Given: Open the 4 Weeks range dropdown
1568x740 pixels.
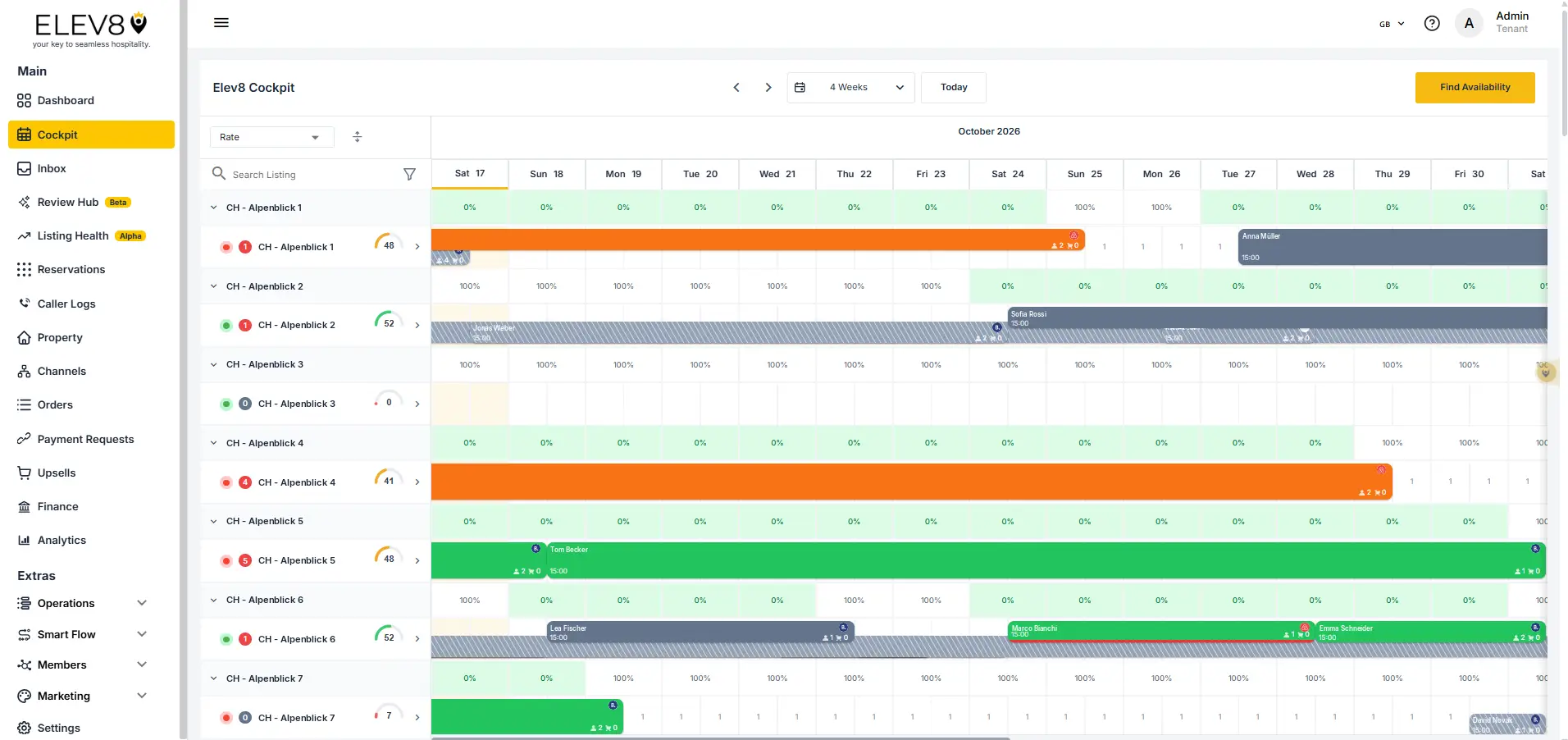Looking at the screenshot, I should [850, 87].
